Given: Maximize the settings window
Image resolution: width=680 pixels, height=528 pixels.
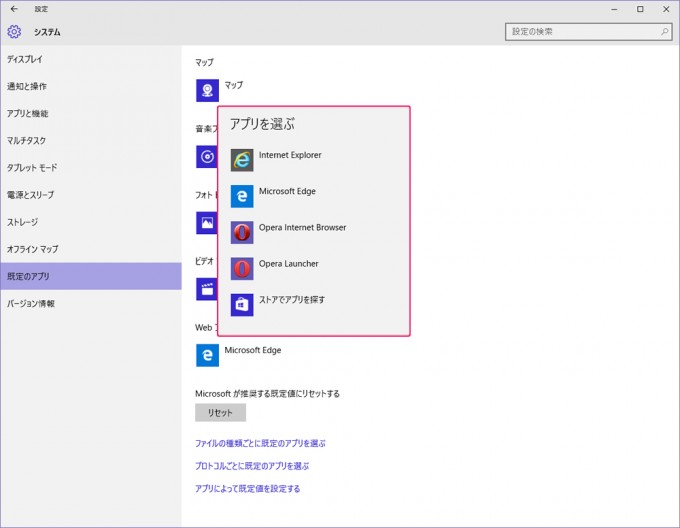Looking at the screenshot, I should click(x=640, y=9).
